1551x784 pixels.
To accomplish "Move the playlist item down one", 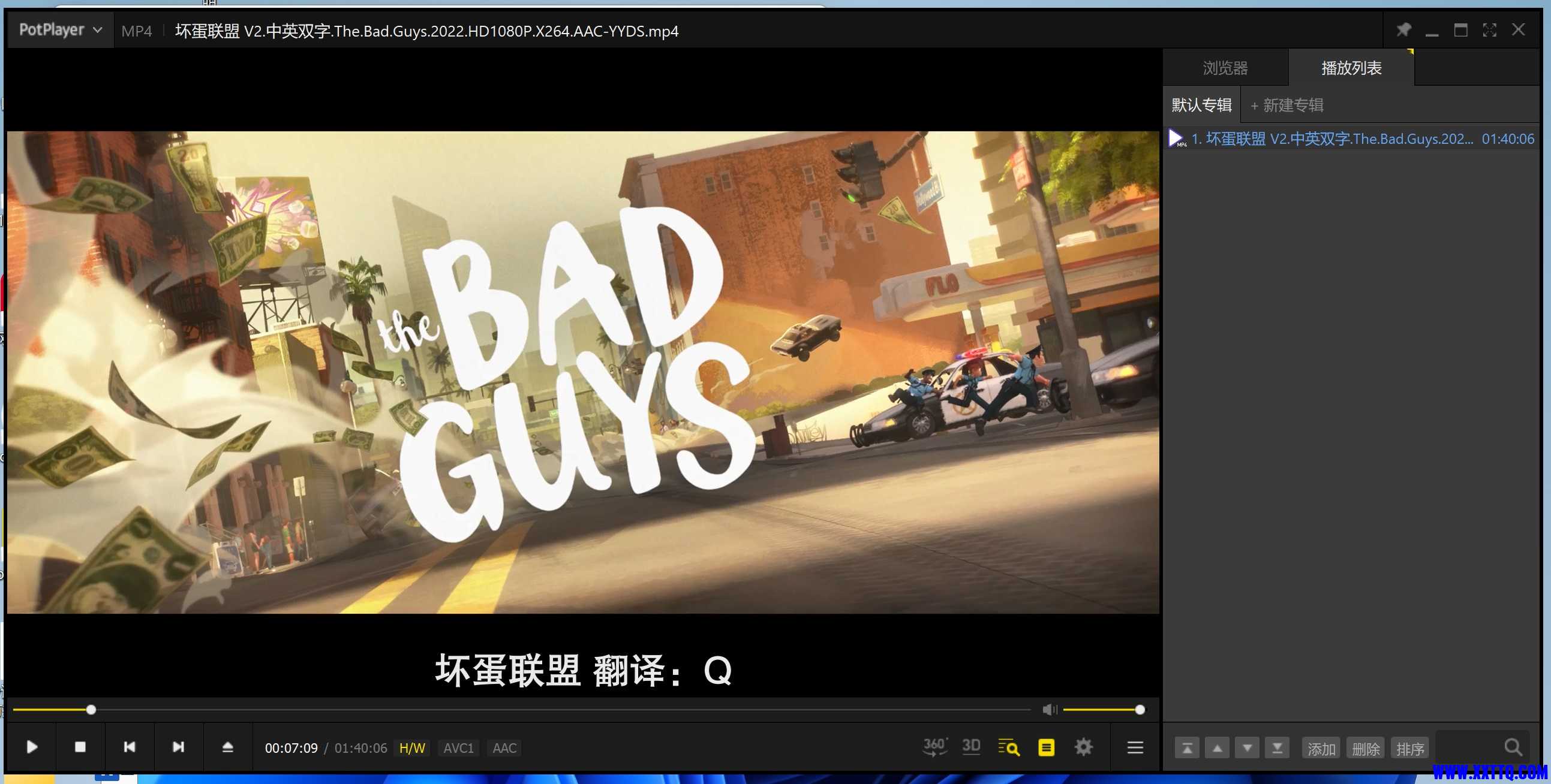I will tap(1247, 749).
